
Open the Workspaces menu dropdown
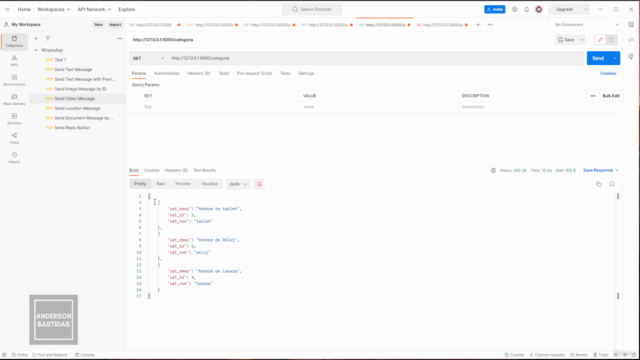coord(53,9)
